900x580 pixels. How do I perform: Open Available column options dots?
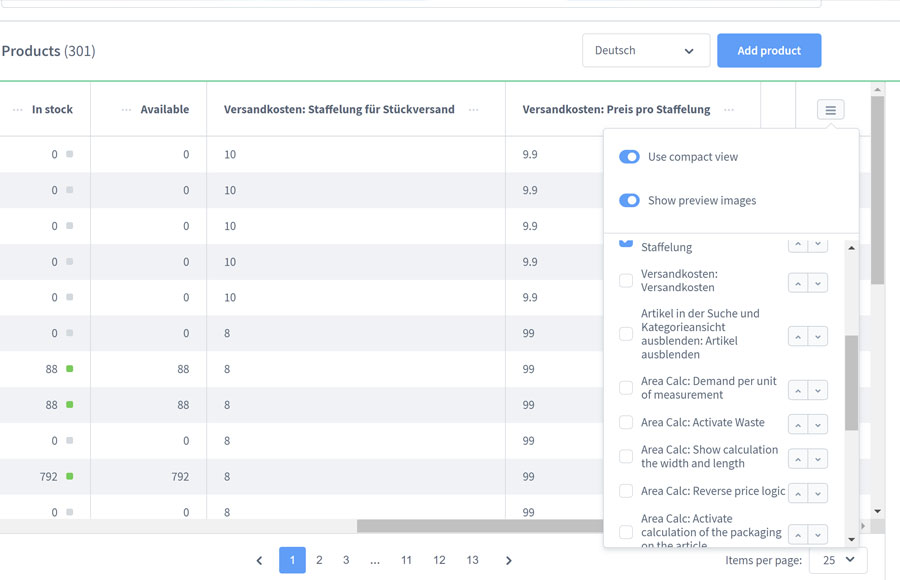(126, 110)
